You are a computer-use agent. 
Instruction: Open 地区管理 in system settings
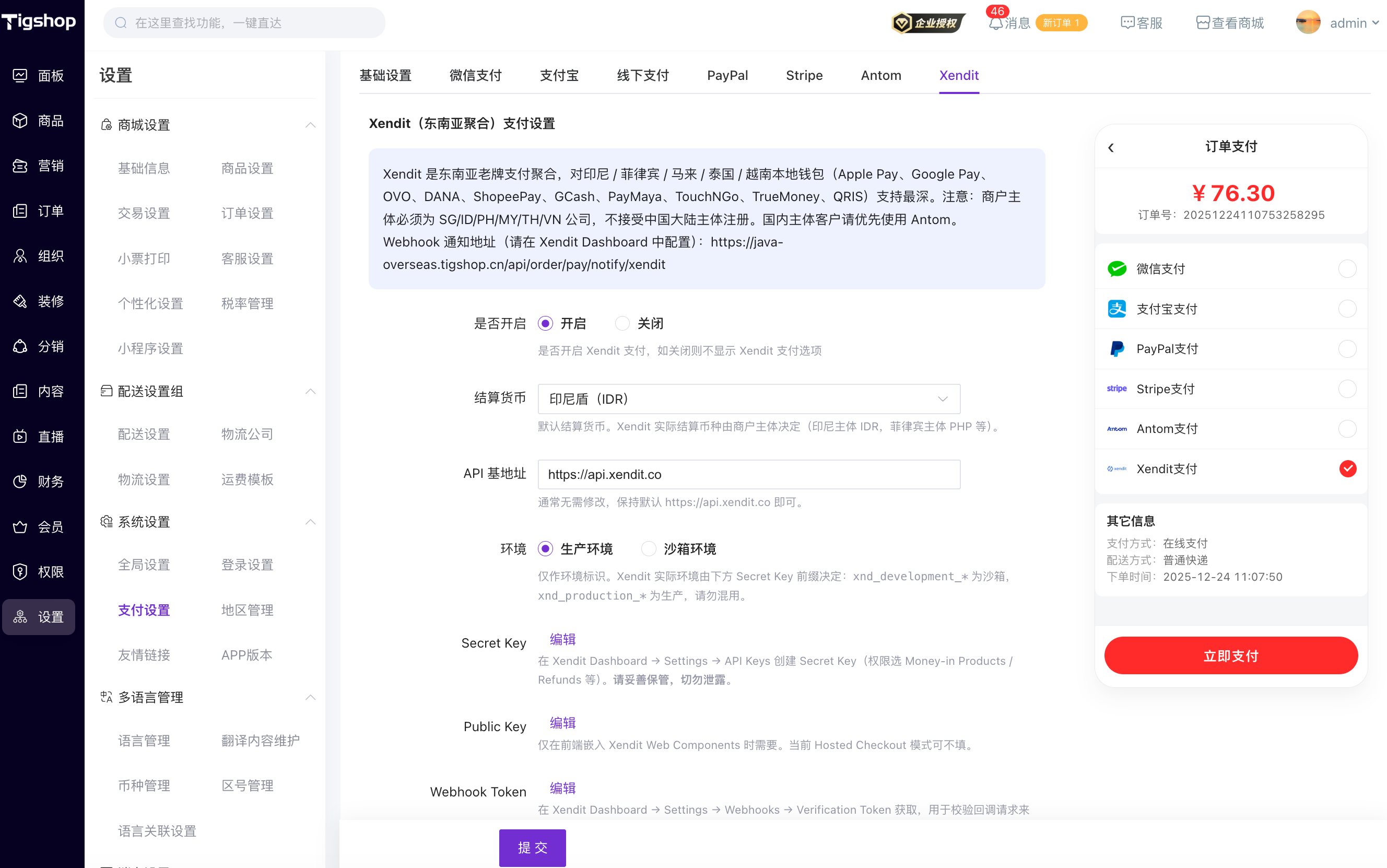click(x=248, y=610)
